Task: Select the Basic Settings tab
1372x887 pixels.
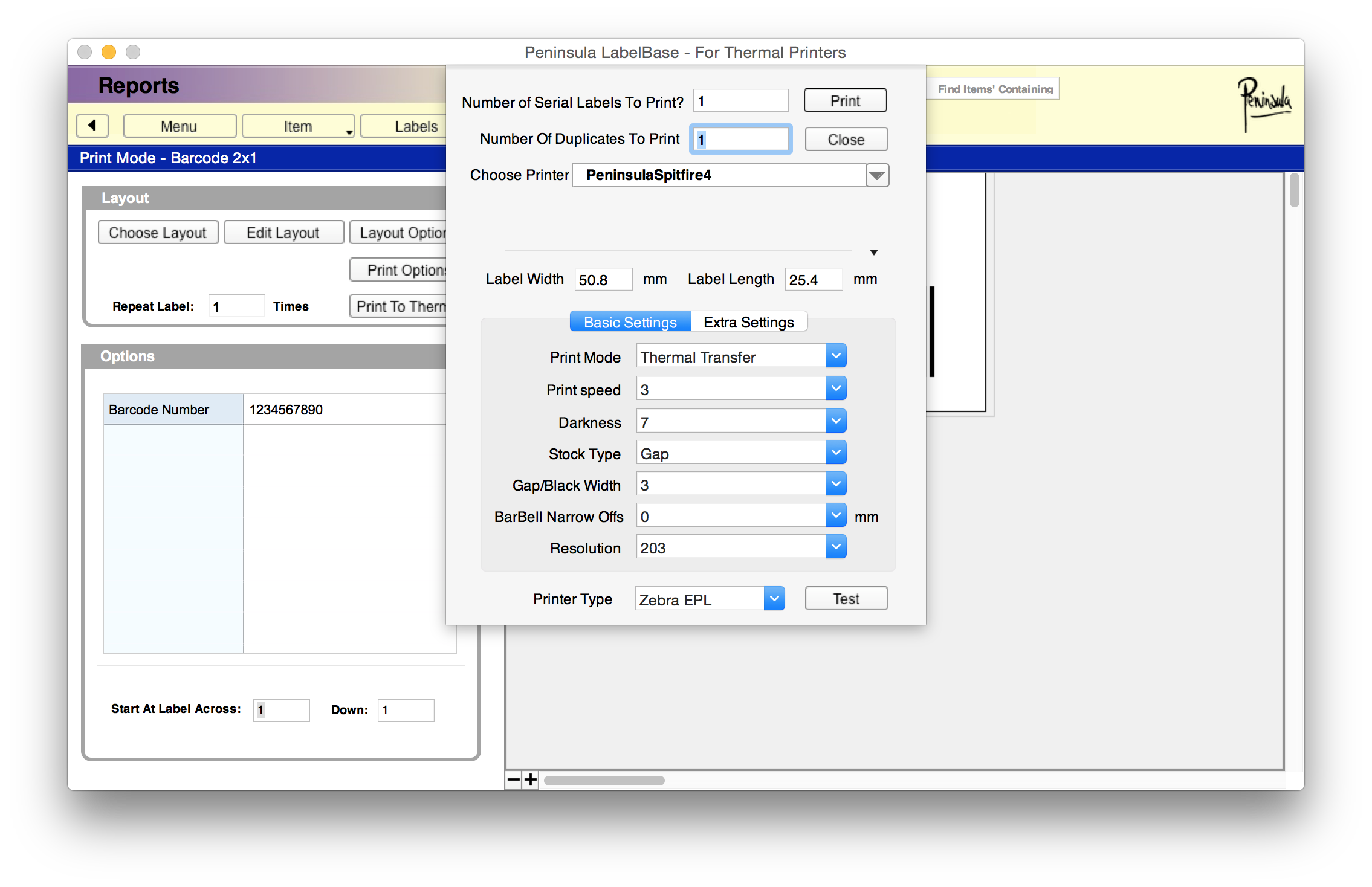Action: pyautogui.click(x=630, y=322)
